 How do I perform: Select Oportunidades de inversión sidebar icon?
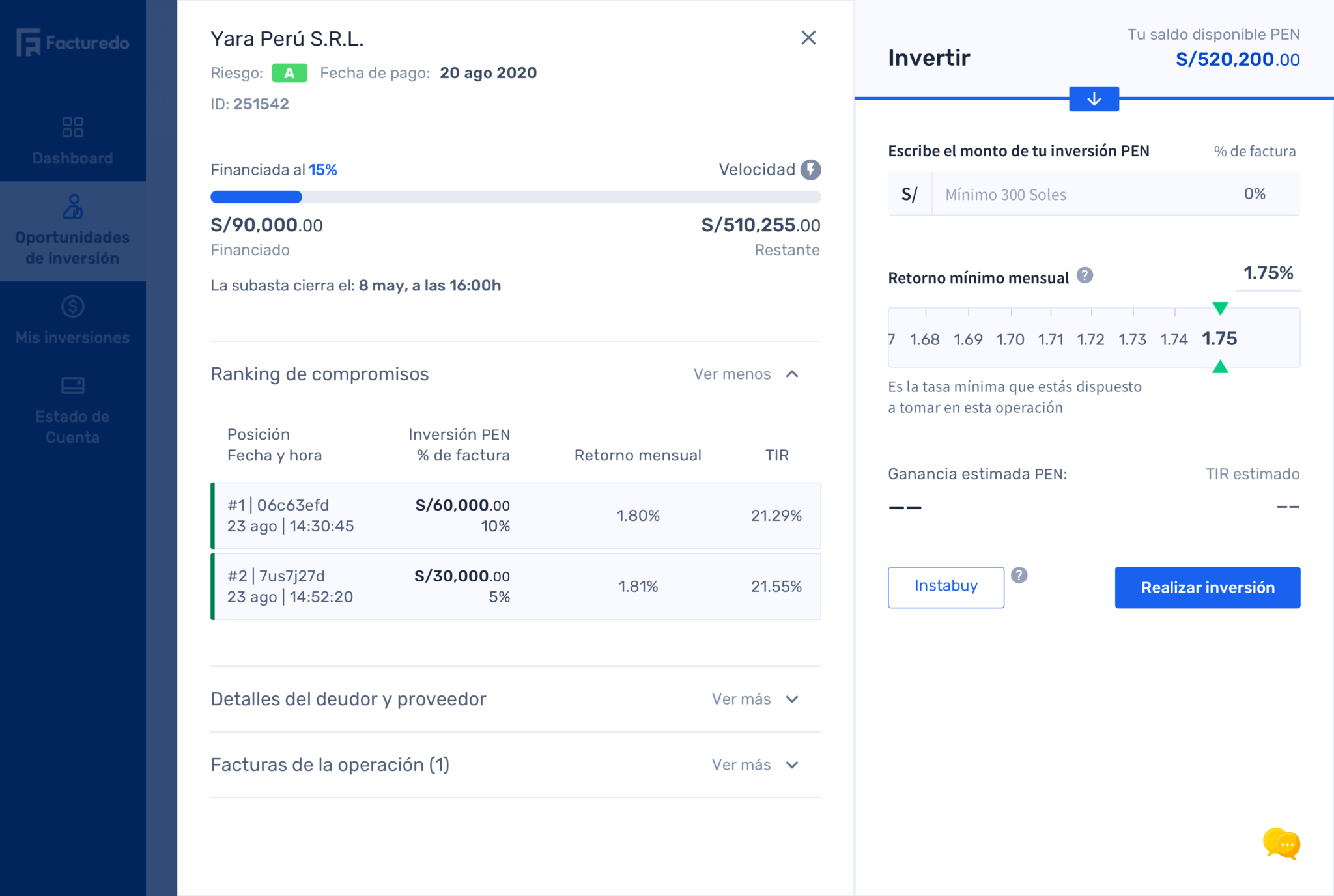point(72,206)
